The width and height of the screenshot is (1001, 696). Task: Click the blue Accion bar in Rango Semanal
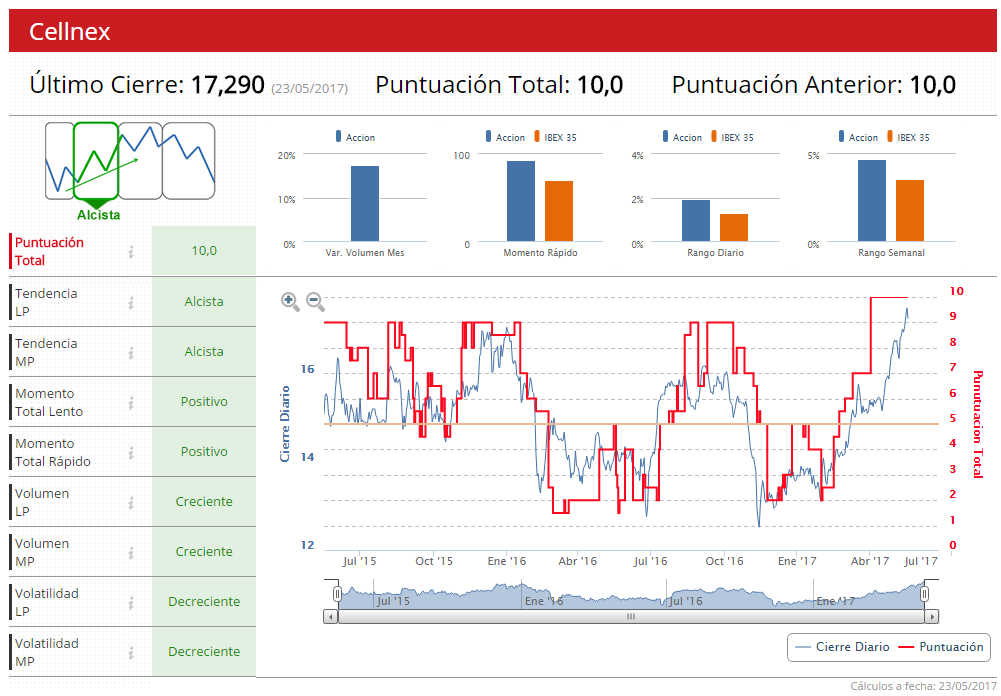click(872, 200)
